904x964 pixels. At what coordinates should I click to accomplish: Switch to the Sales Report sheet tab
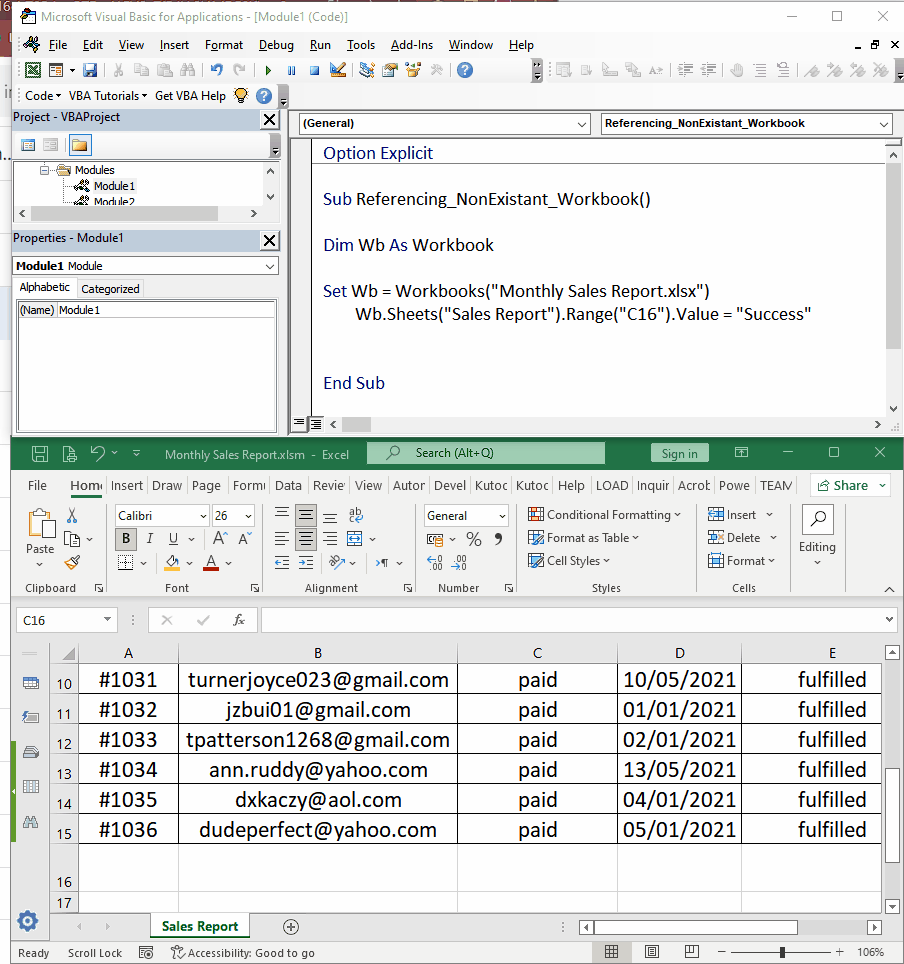(198, 927)
